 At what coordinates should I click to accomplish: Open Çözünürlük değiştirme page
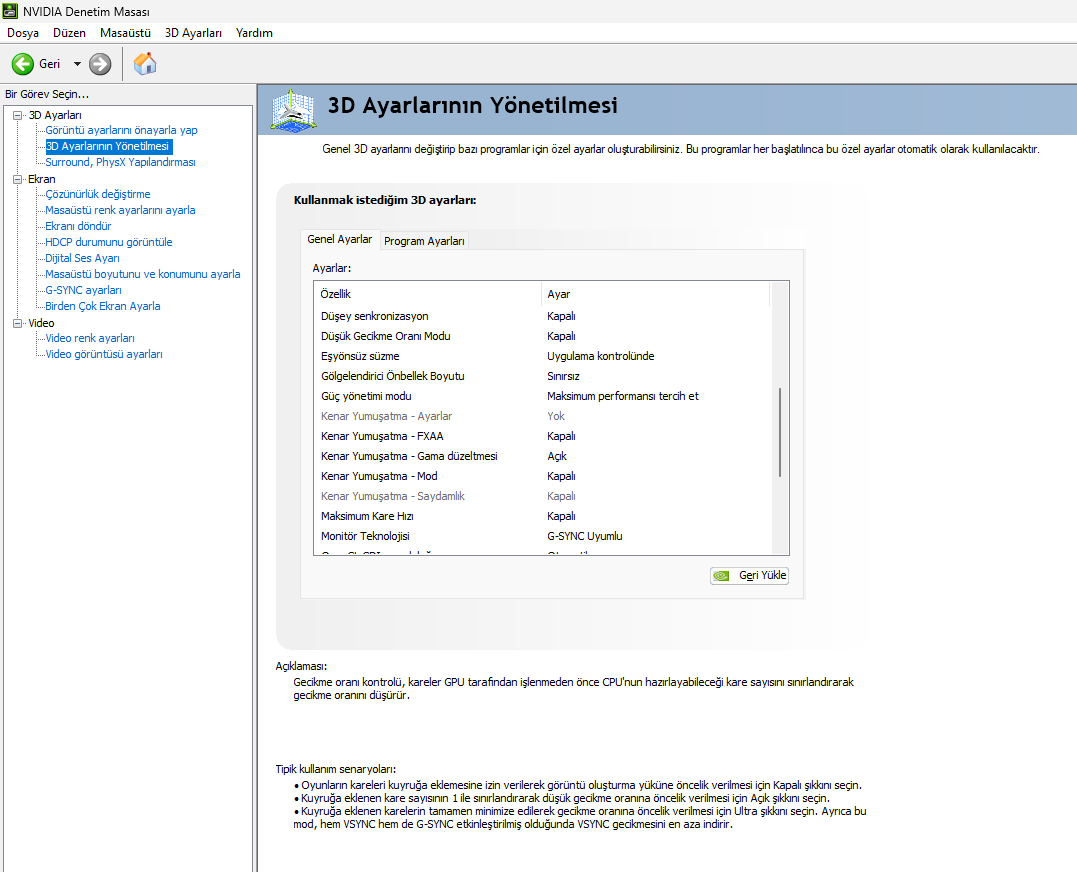coord(98,194)
